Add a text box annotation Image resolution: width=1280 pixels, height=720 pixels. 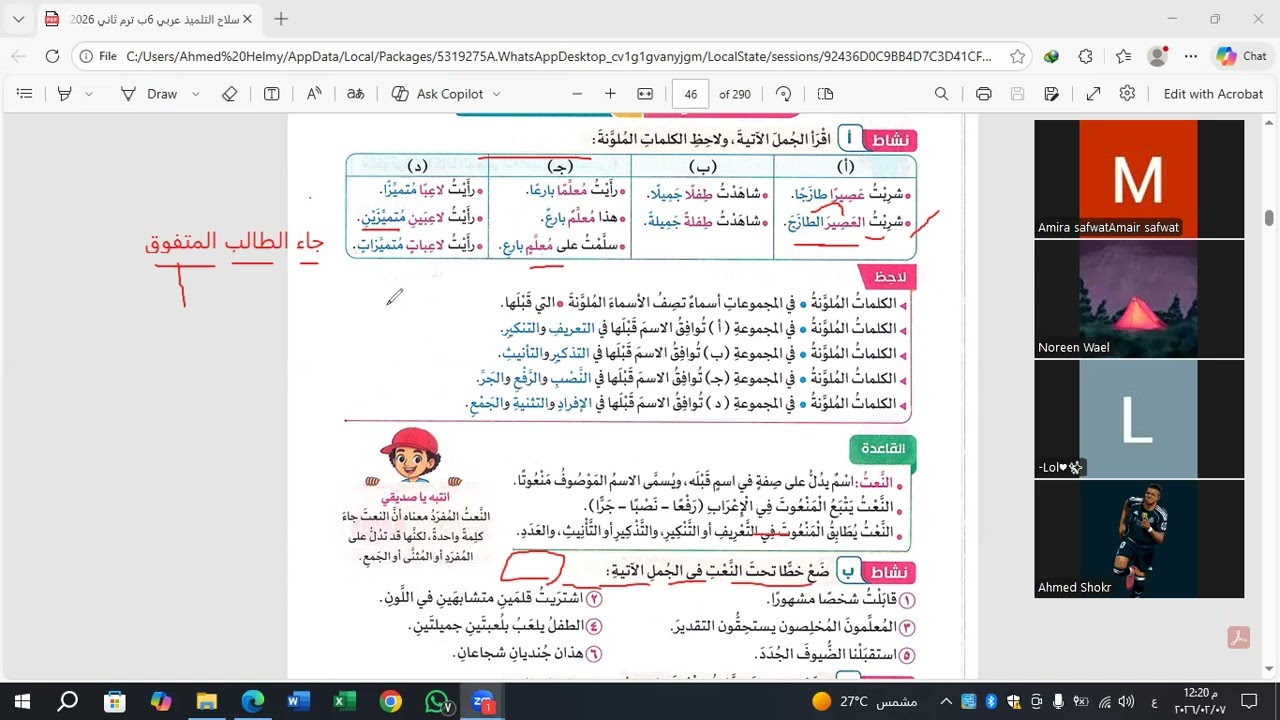point(271,94)
